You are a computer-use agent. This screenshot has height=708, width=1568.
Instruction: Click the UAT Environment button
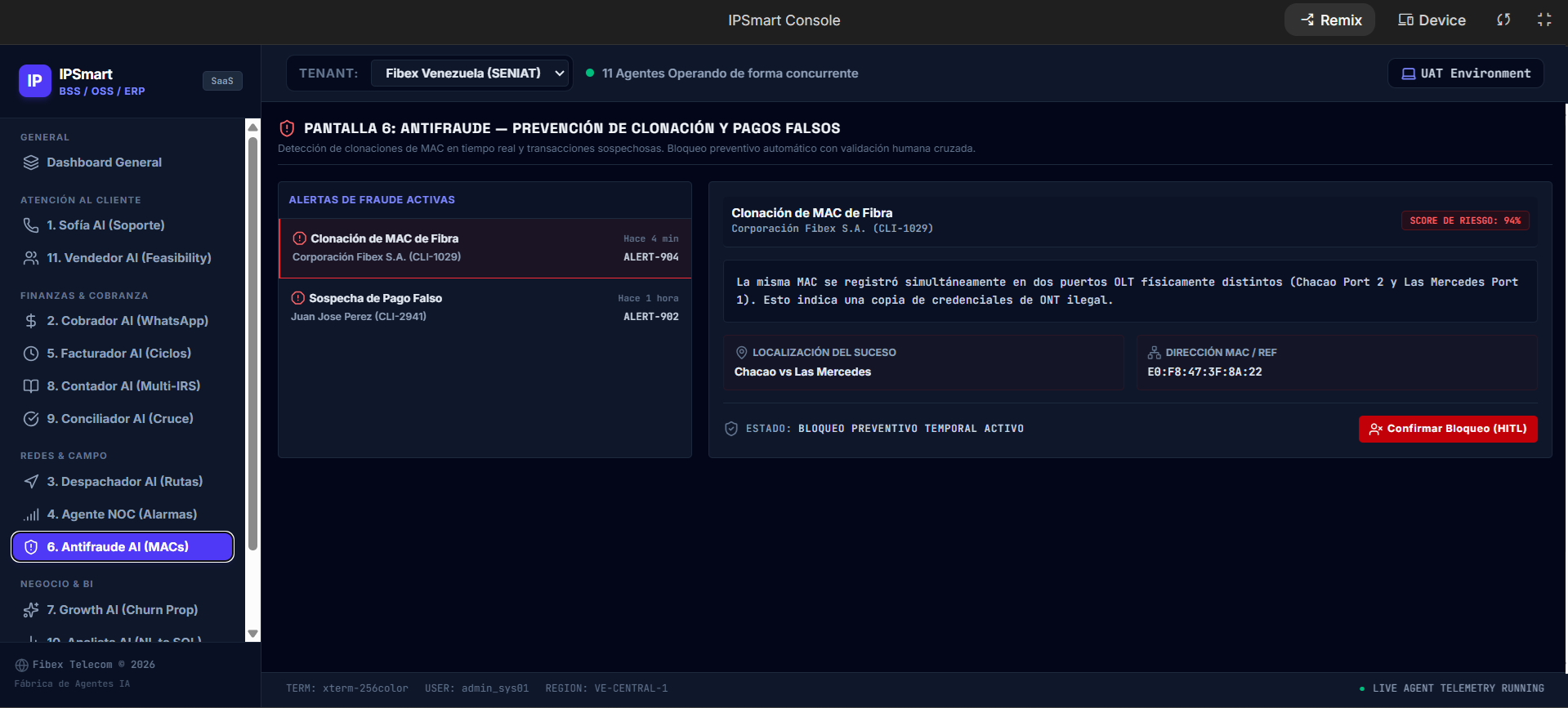tap(1466, 73)
